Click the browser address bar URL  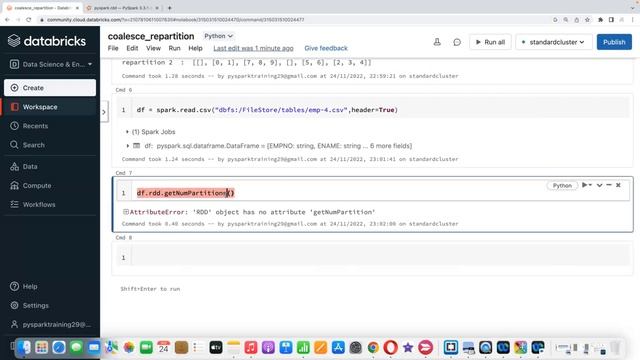pos(176,20)
